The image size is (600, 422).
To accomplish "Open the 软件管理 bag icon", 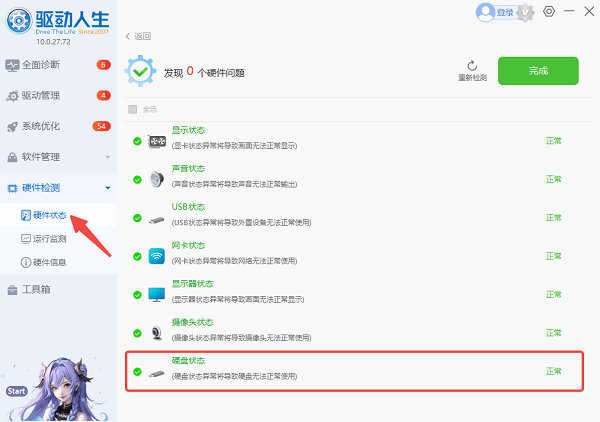I will 12,157.
